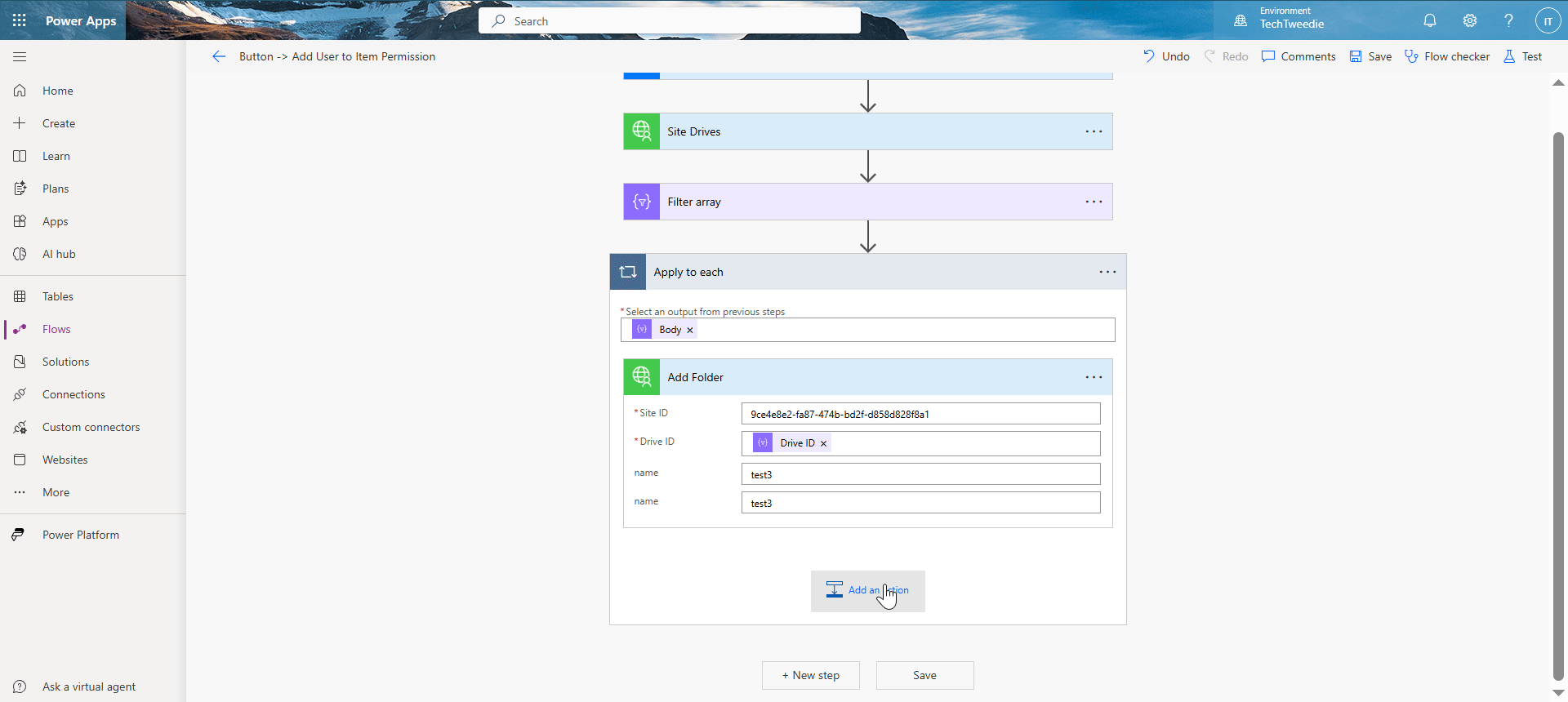Click the first name field with test3
The width and height of the screenshot is (1568, 702).
click(x=920, y=474)
